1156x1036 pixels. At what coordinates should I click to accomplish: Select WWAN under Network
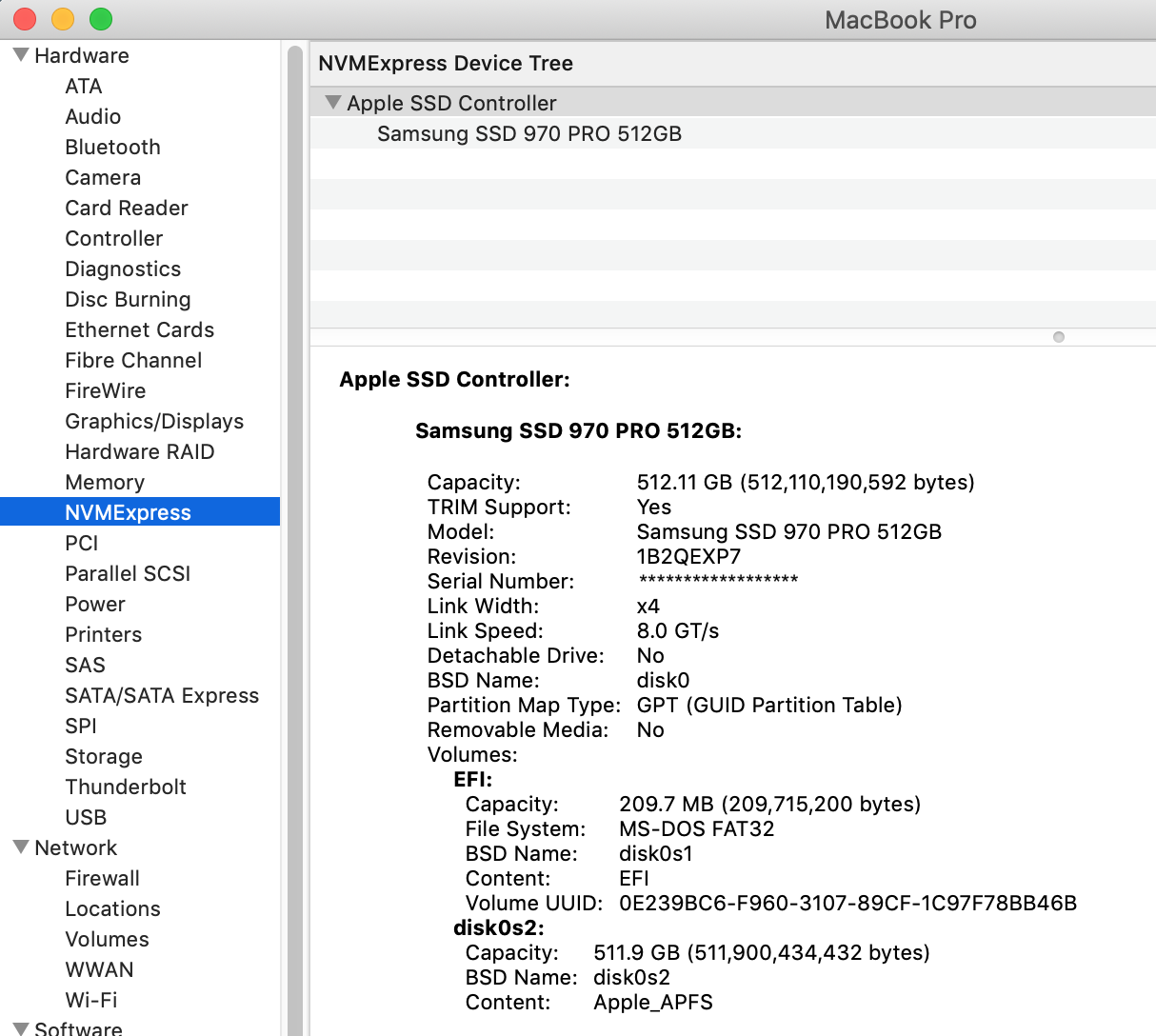click(x=100, y=969)
